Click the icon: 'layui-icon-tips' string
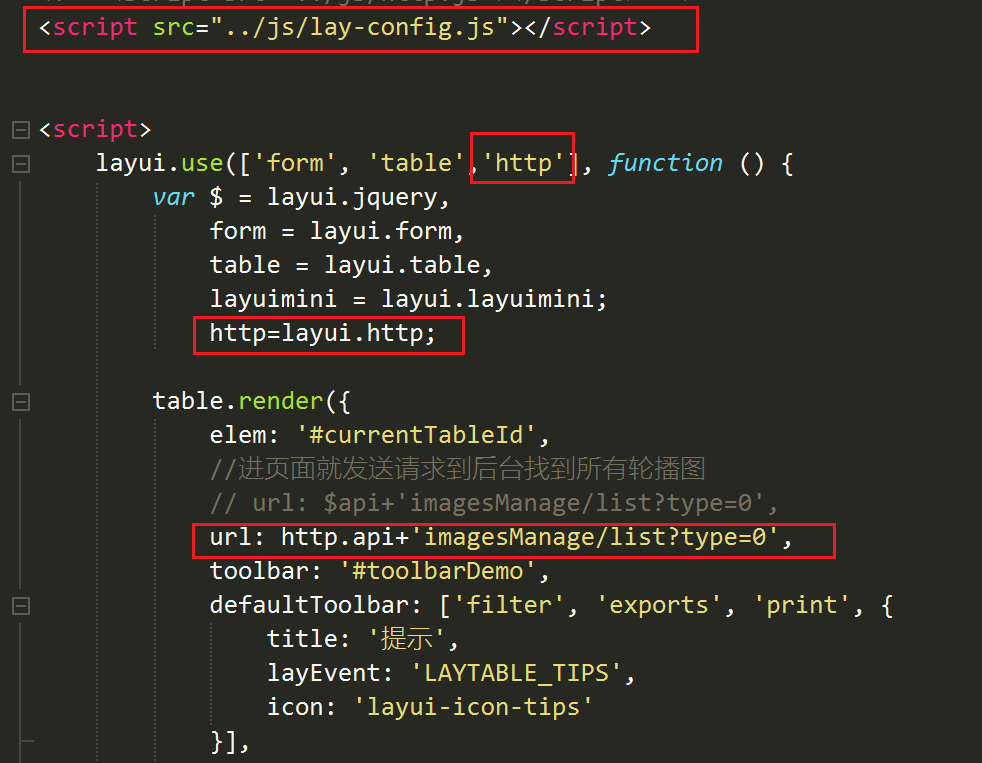982x763 pixels. 430,706
